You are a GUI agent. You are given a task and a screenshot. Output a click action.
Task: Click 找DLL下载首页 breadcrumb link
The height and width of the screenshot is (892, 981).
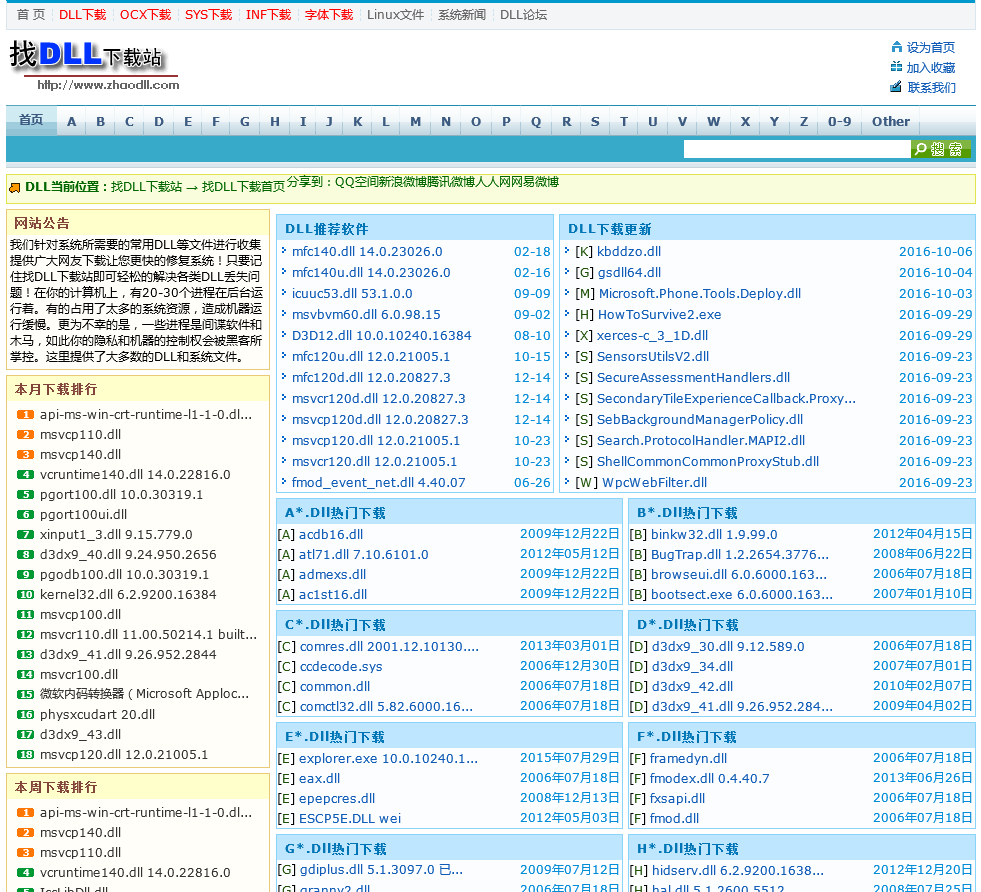tap(243, 186)
